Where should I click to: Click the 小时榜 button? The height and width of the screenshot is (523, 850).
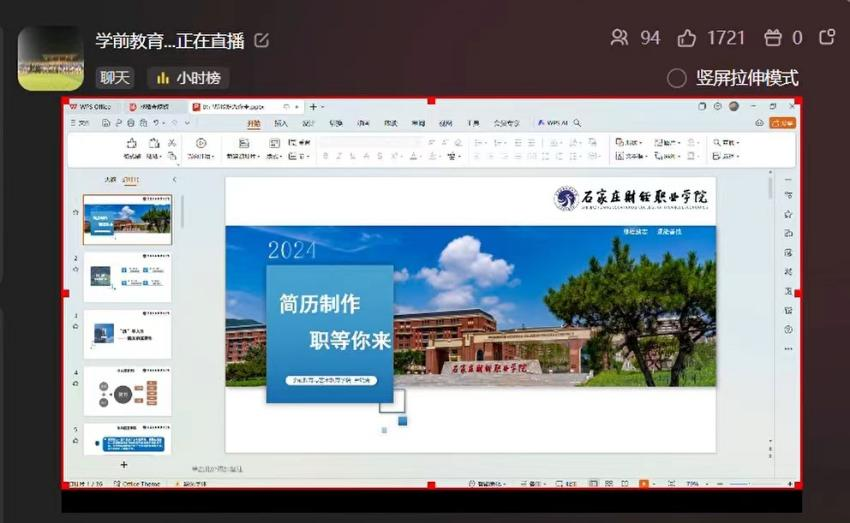(189, 77)
